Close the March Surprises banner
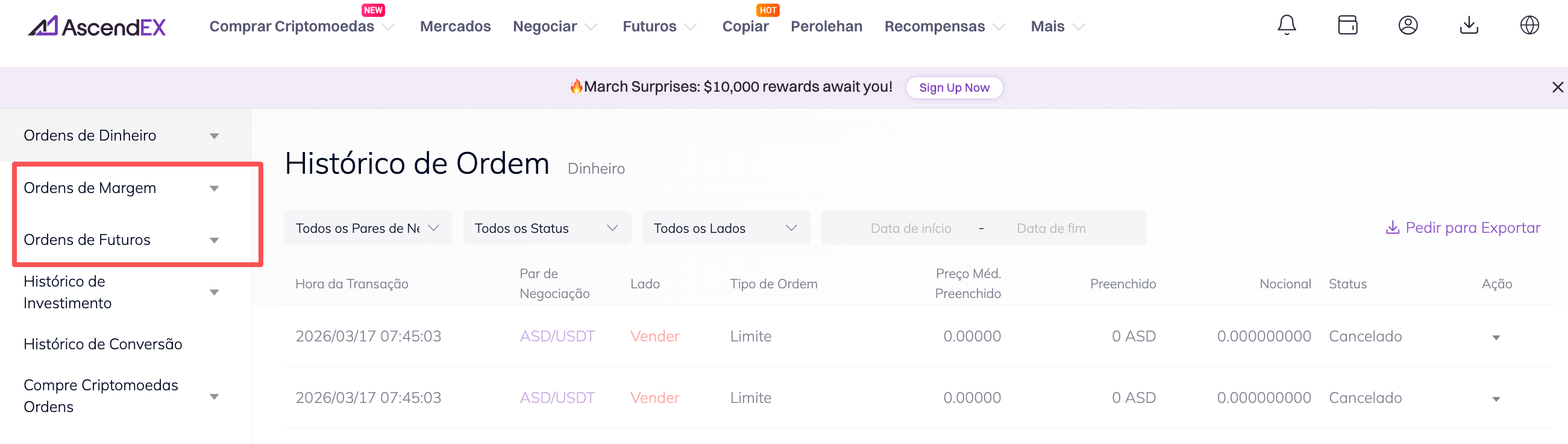Image resolution: width=1568 pixels, height=444 pixels. point(1557,87)
